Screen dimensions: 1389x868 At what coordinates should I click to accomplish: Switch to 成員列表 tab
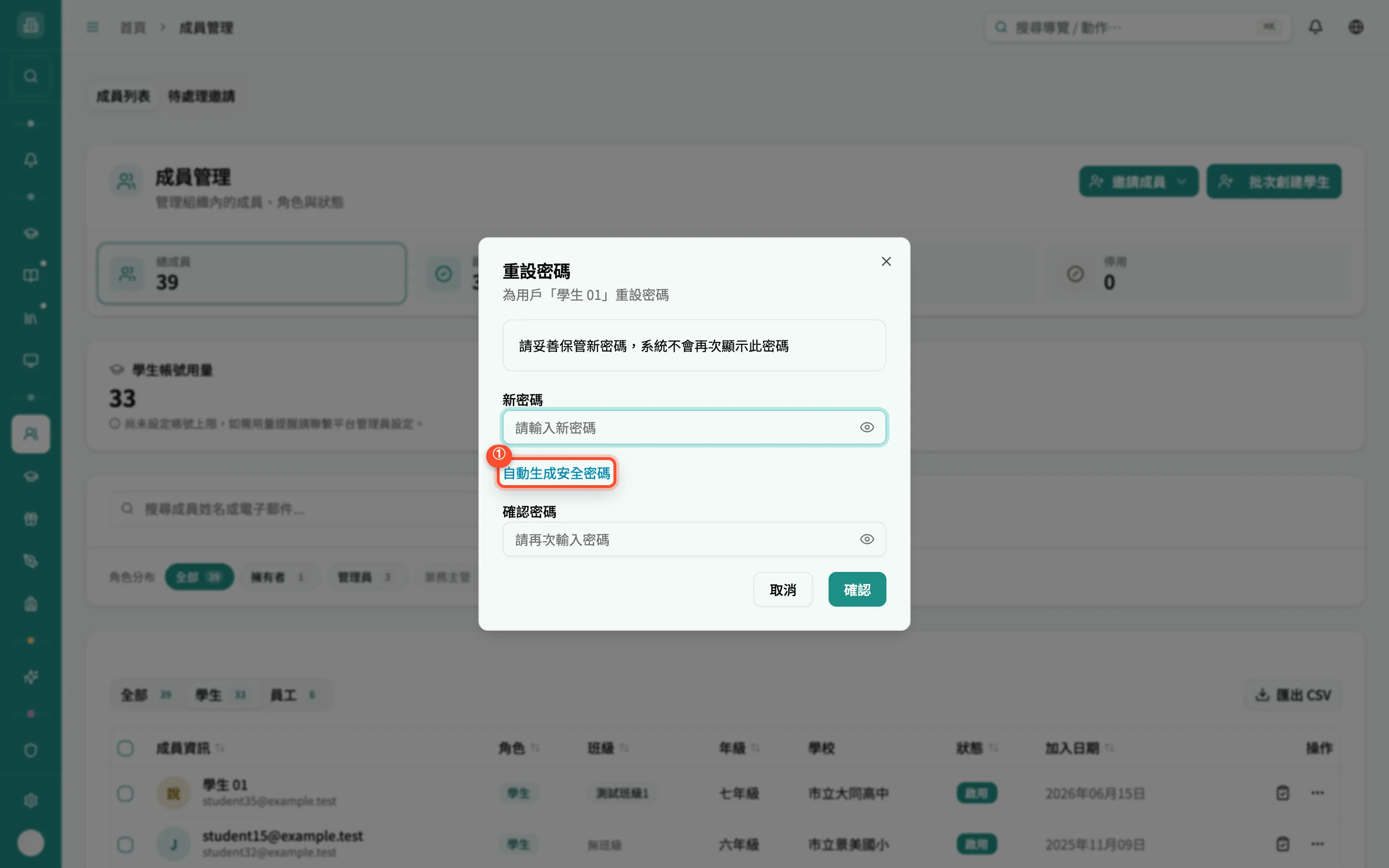[x=123, y=96]
